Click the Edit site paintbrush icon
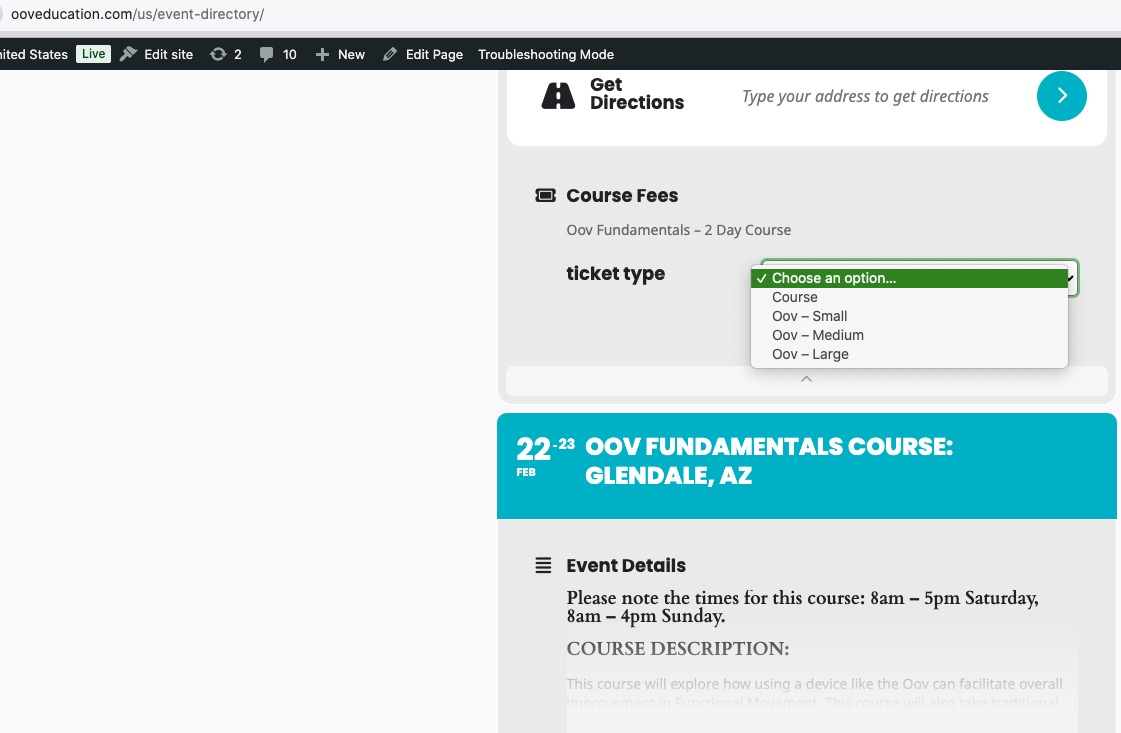The height and width of the screenshot is (733, 1121). point(129,54)
